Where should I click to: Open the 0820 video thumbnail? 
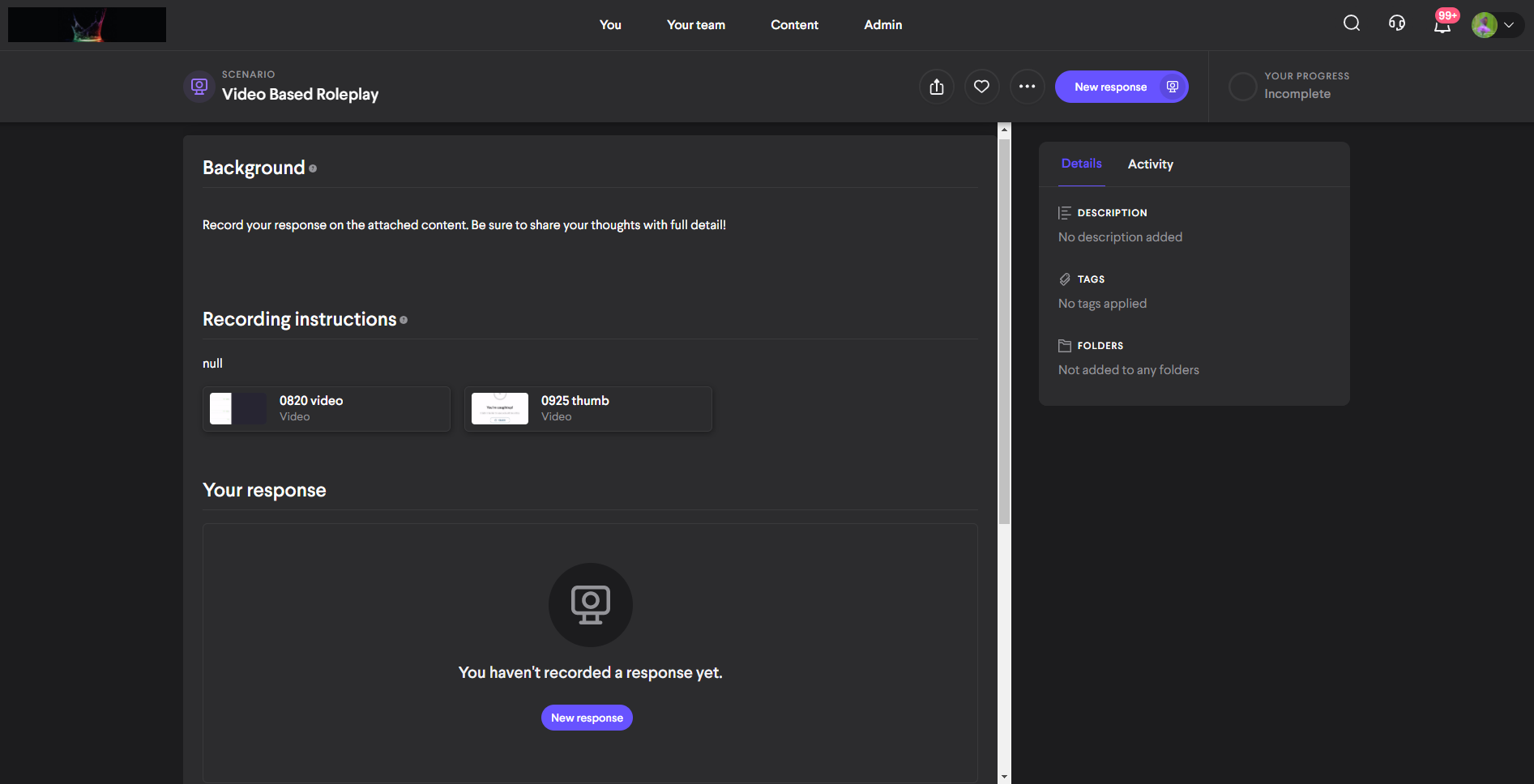(x=238, y=409)
